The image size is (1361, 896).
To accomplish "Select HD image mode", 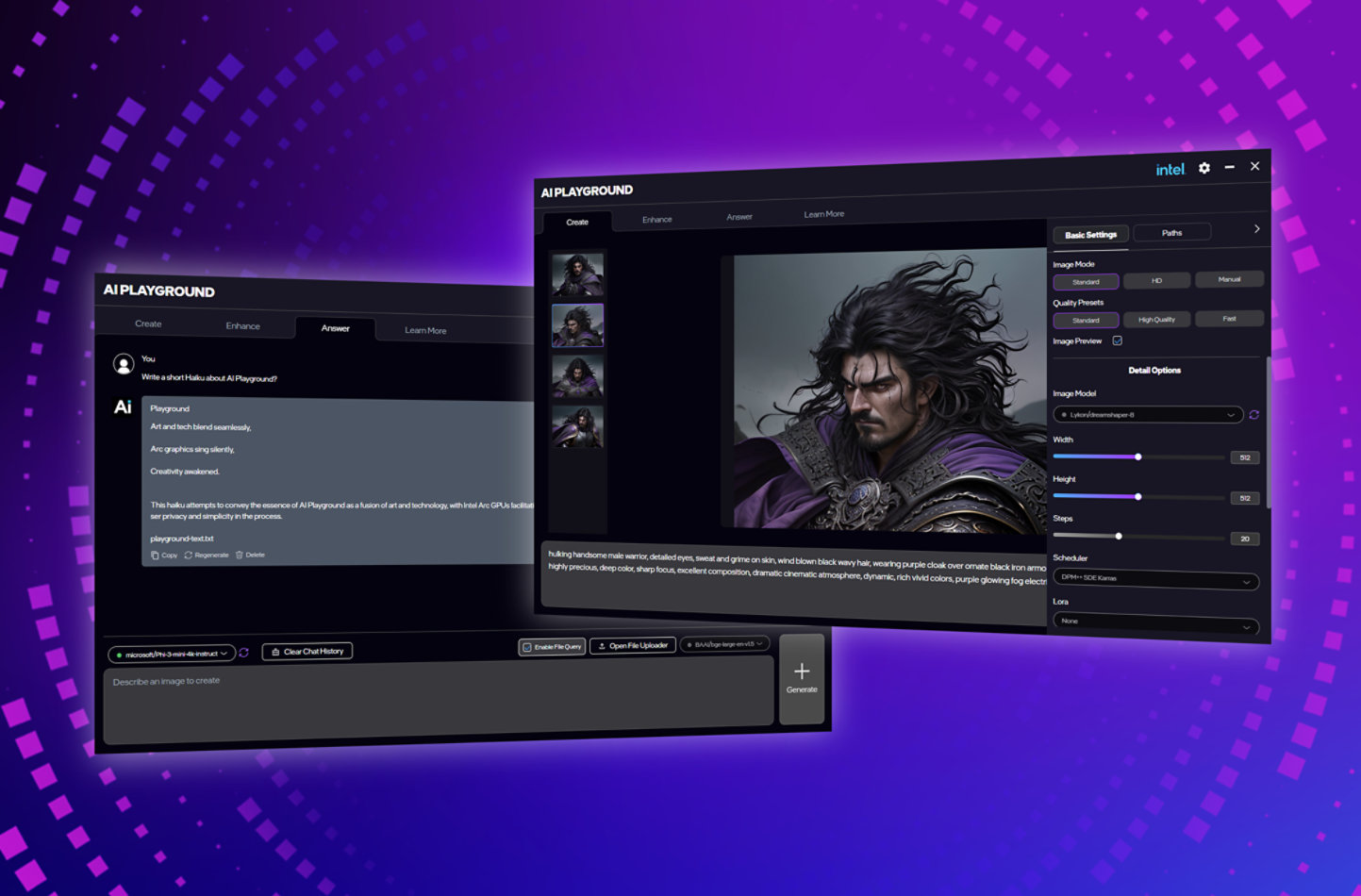I will pyautogui.click(x=1156, y=281).
